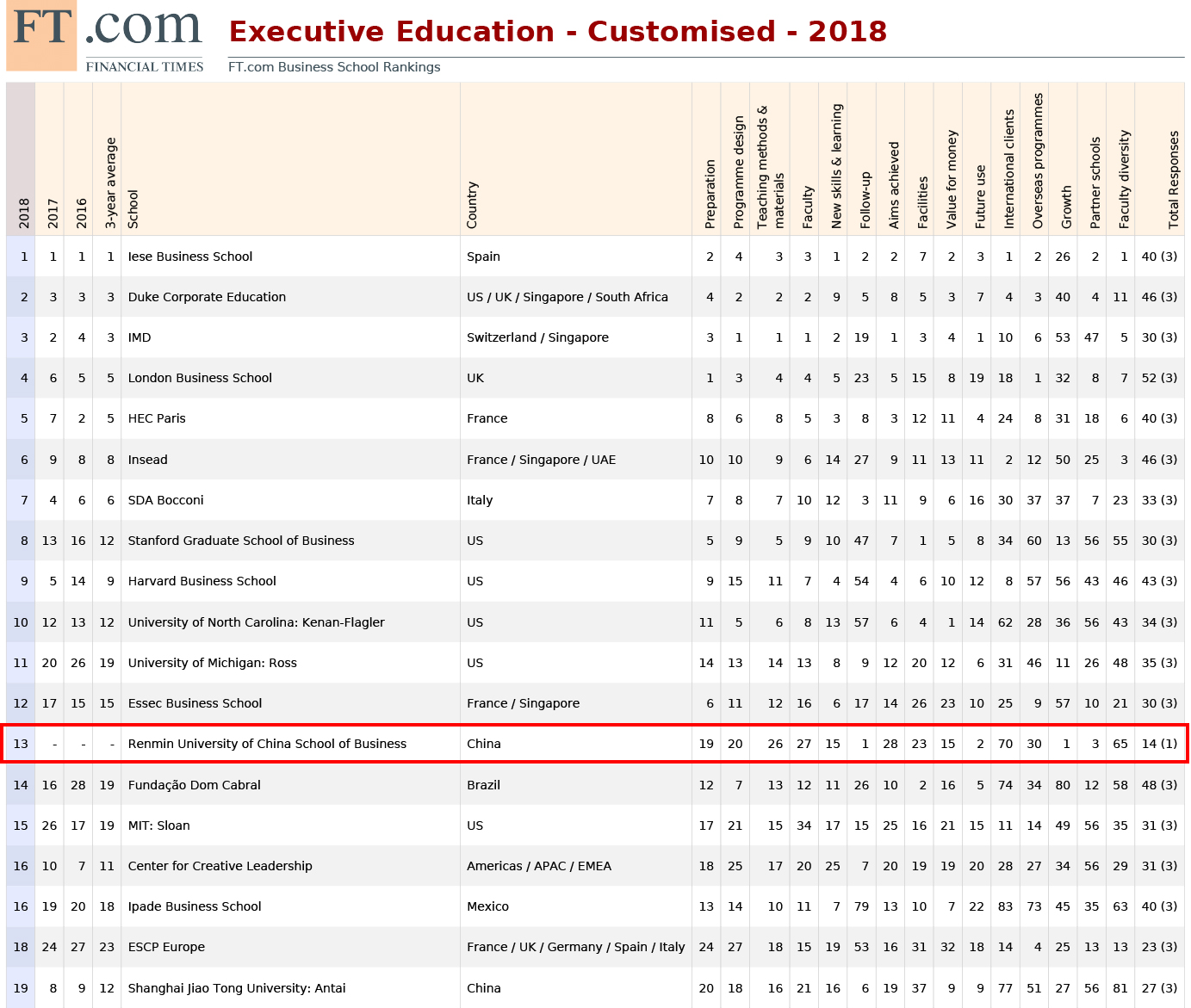Sort table by Value for money
The image size is (1191, 1008).
[x=951, y=179]
